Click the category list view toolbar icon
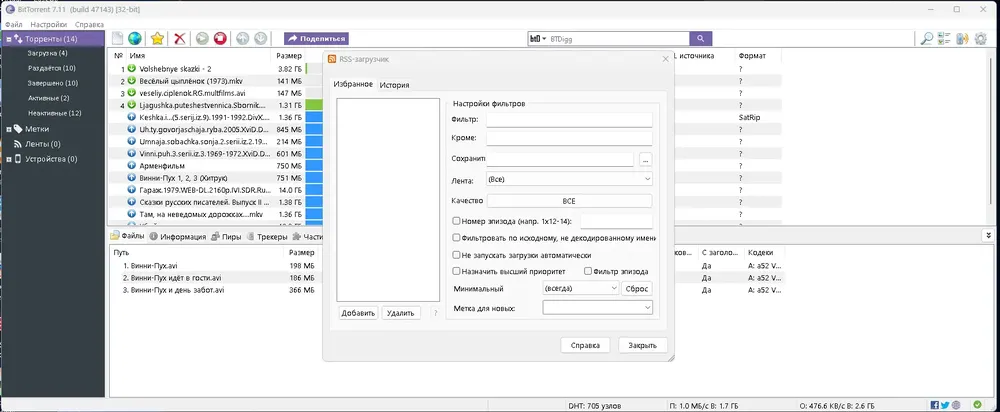Viewport: 1000px width, 412px height. pos(945,38)
